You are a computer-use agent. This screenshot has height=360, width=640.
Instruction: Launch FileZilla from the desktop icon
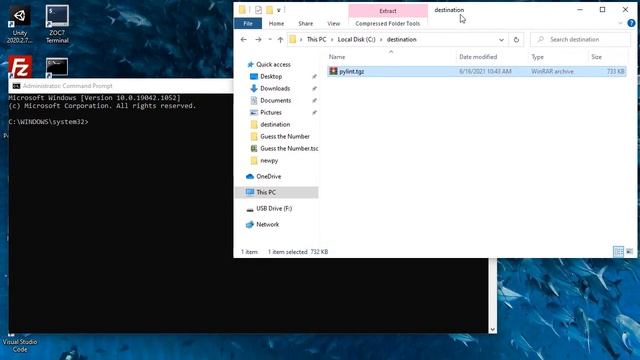tap(20, 67)
